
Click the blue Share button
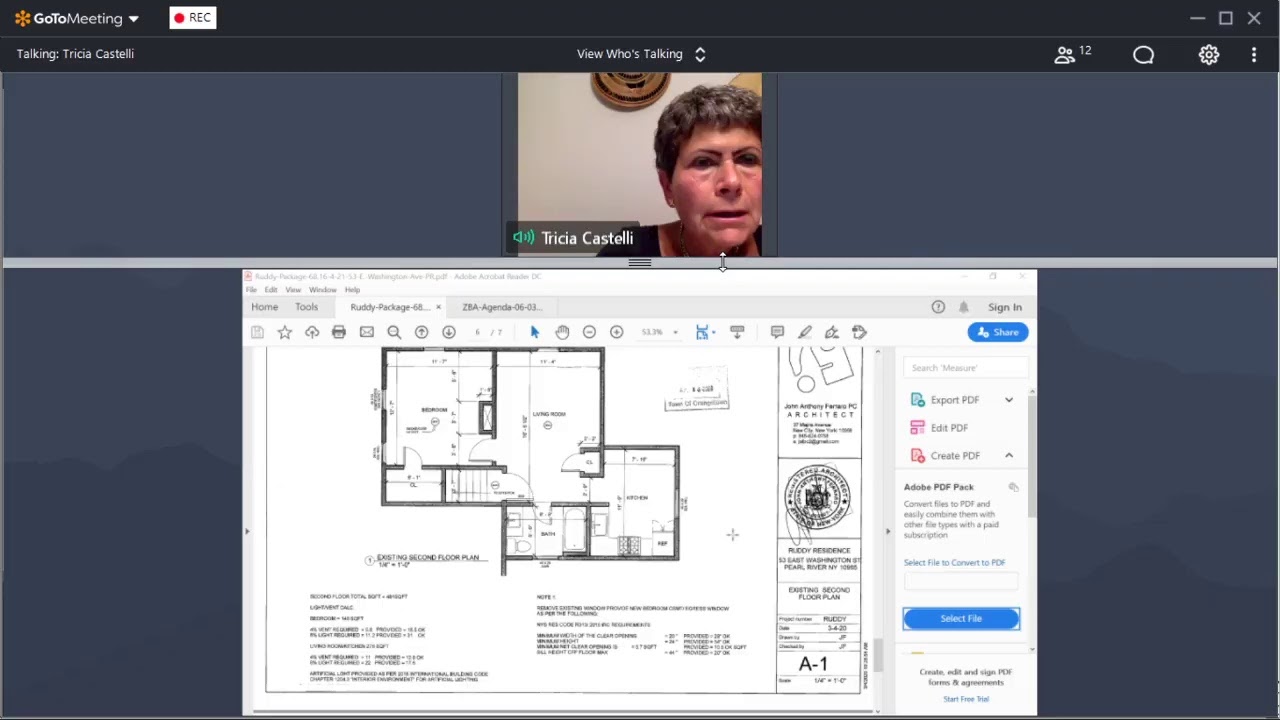[998, 332]
